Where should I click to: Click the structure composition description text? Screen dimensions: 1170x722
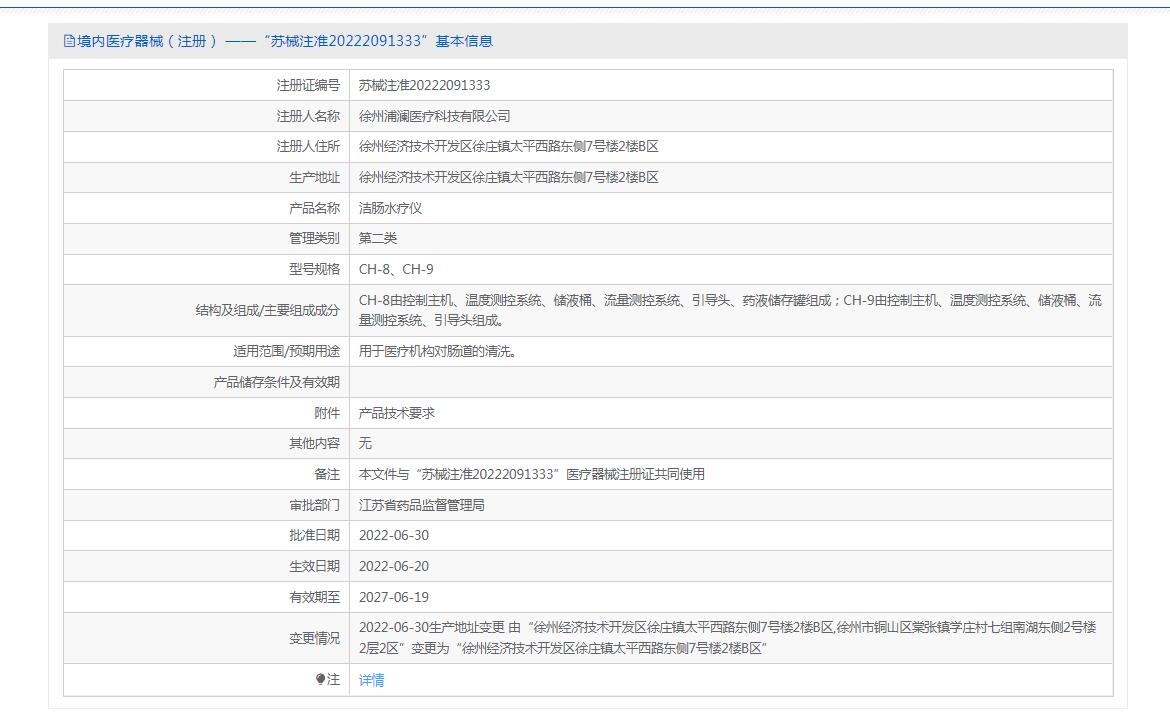coord(730,310)
